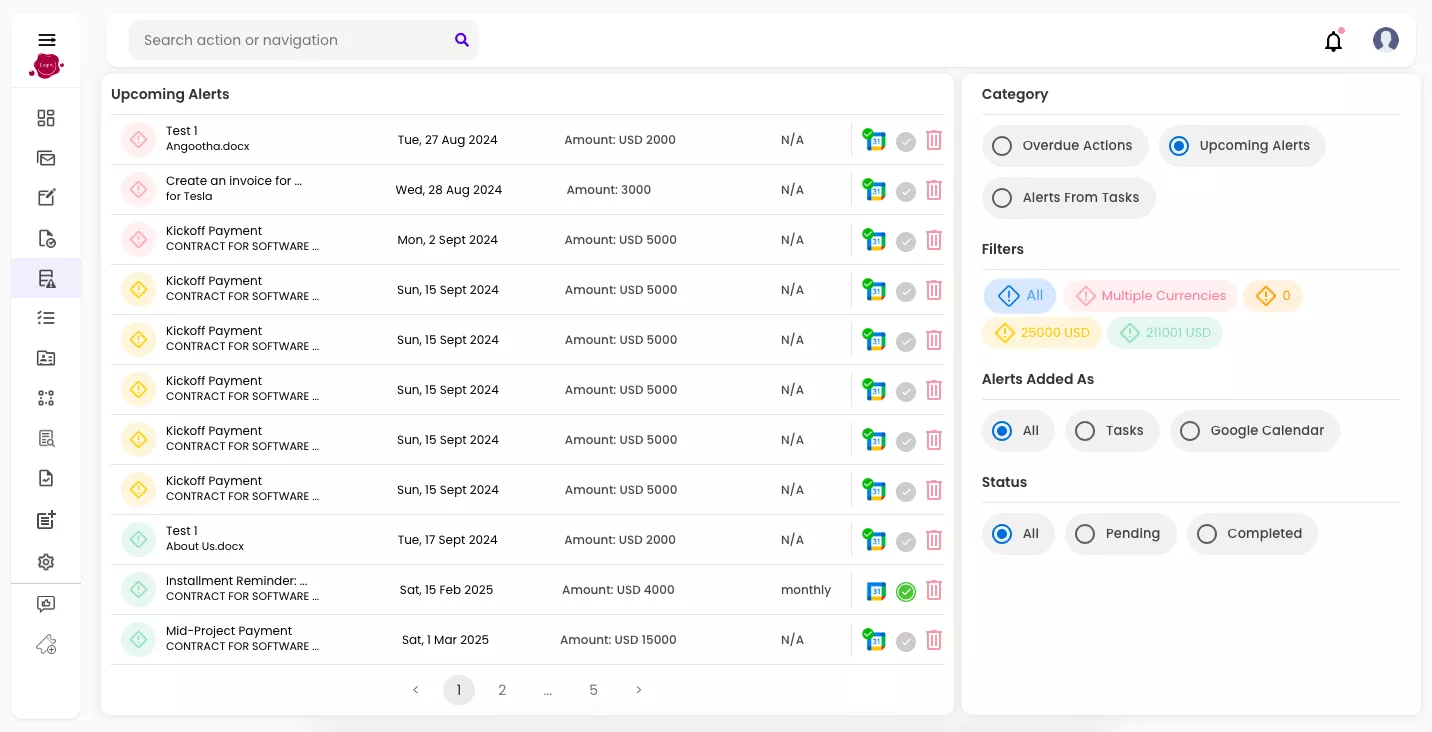This screenshot has height=732, width=1432.
Task: Choose Google Calendar under Alerts Added As
Action: (1254, 431)
